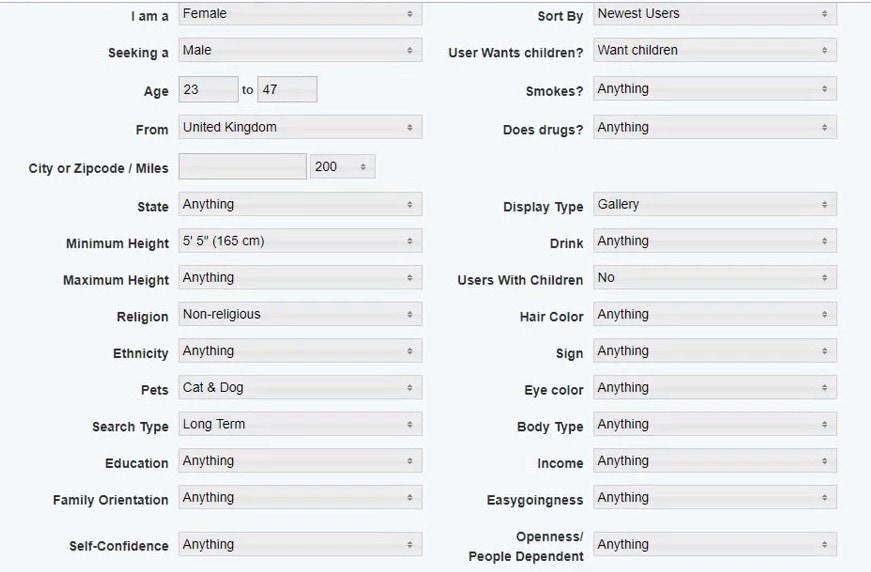Open the 'Seeking a' dropdown

[299, 51]
